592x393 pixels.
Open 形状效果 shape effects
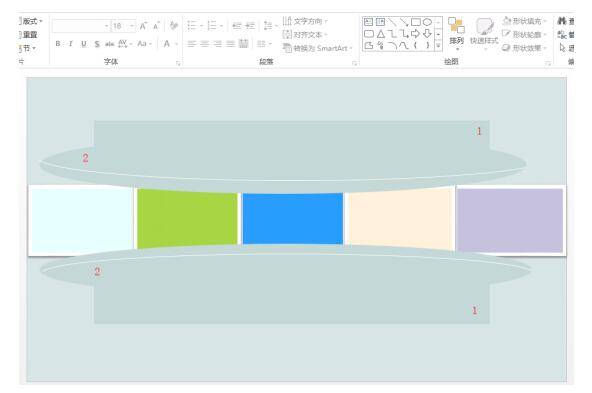tap(525, 48)
